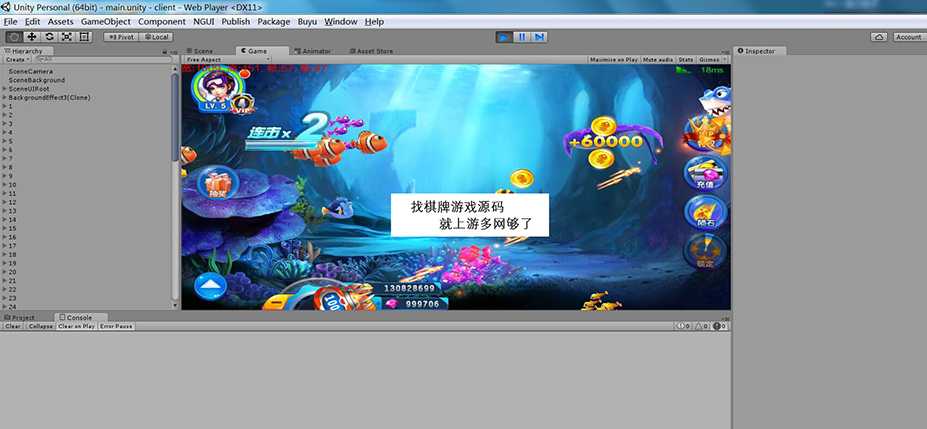
Task: Toggle Maximize on Play
Action: click(x=614, y=60)
